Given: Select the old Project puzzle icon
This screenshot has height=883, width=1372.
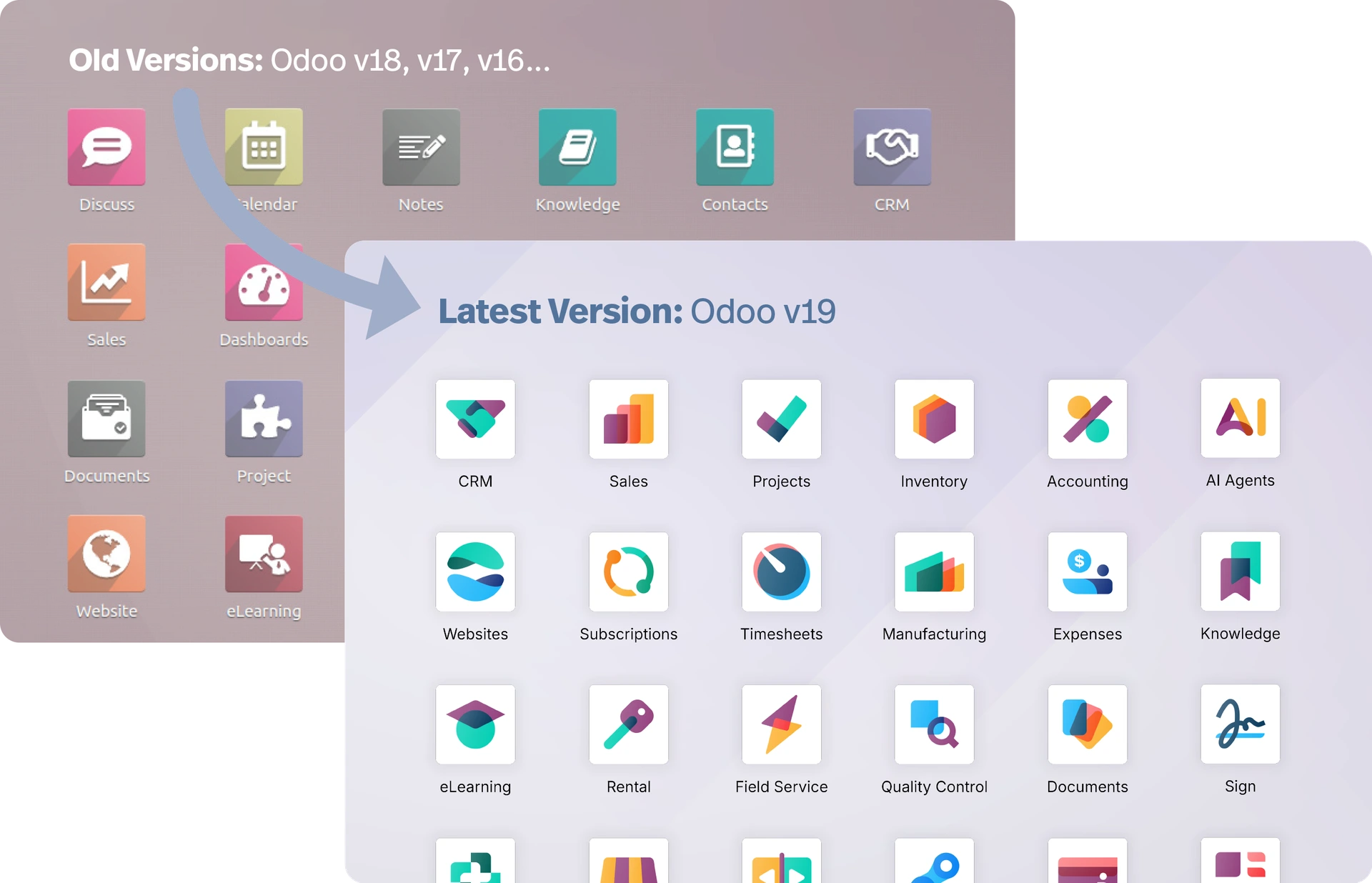Looking at the screenshot, I should click(x=264, y=419).
